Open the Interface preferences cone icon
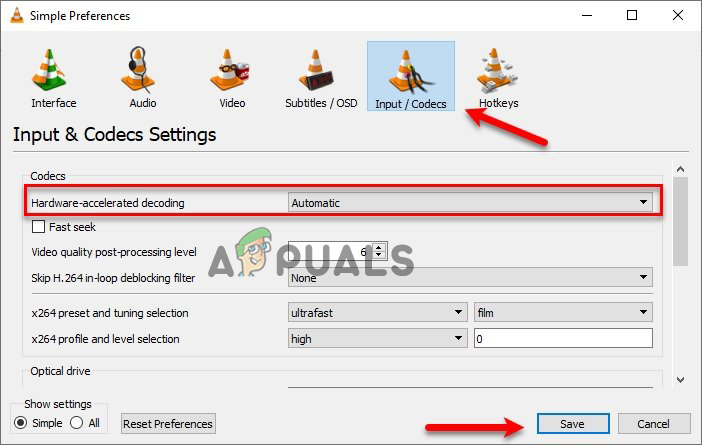This screenshot has height=445, width=702. point(49,70)
